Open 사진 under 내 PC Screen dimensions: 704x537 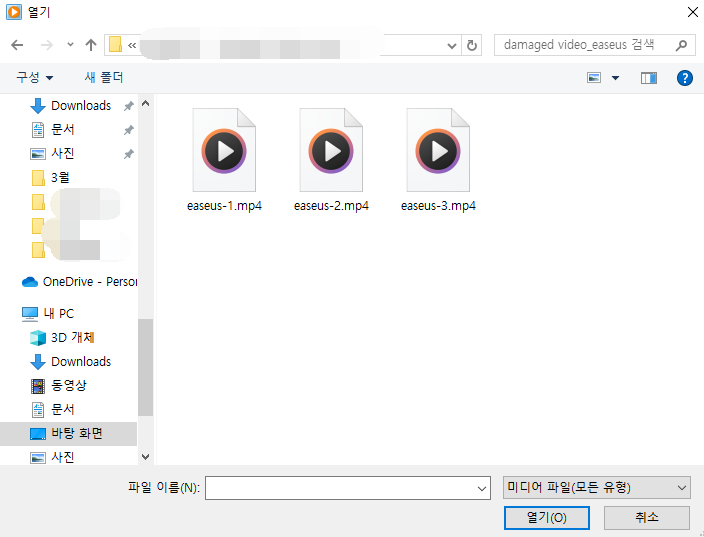point(62,458)
